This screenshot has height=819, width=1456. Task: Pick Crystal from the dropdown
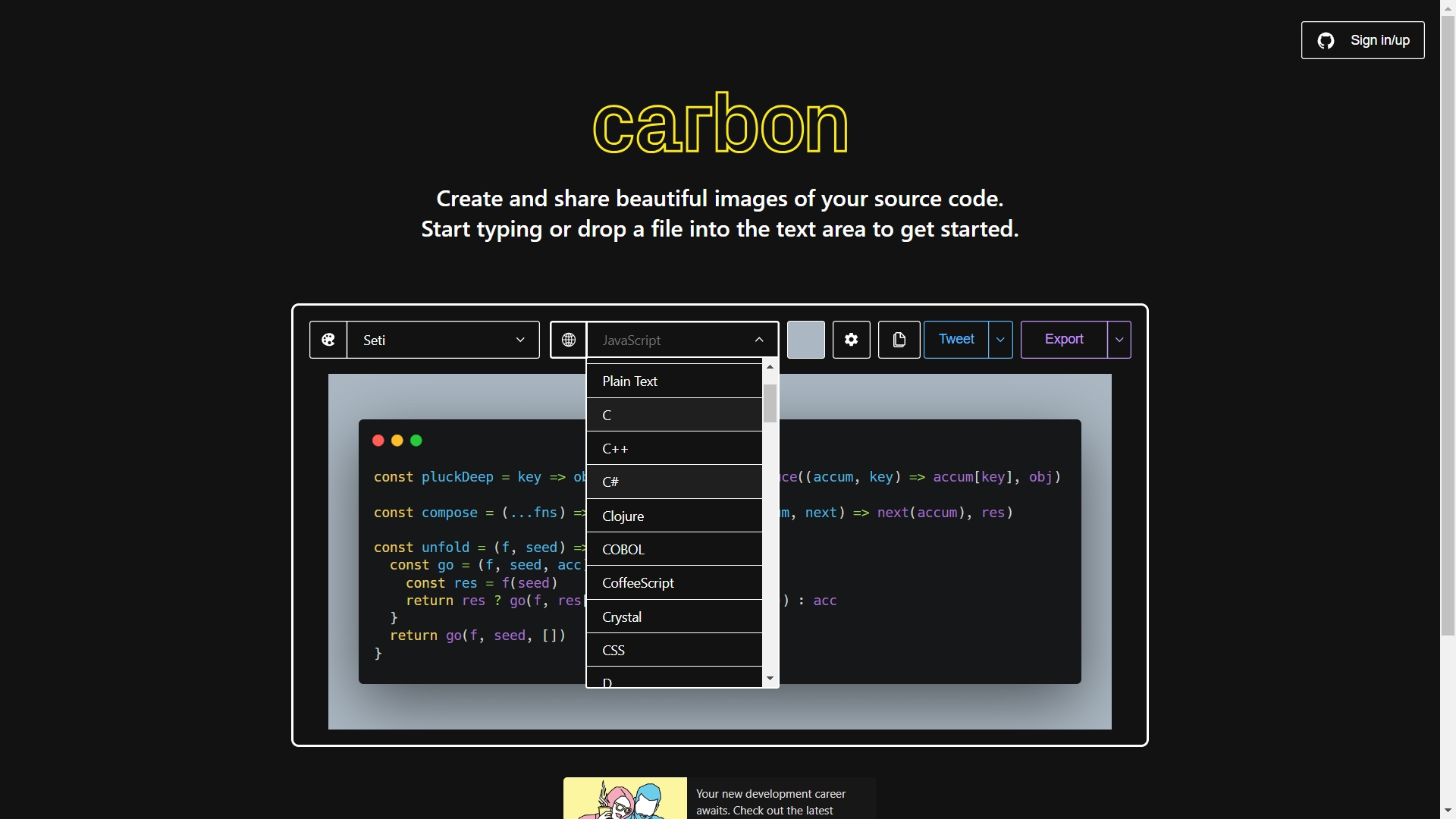[x=674, y=617]
